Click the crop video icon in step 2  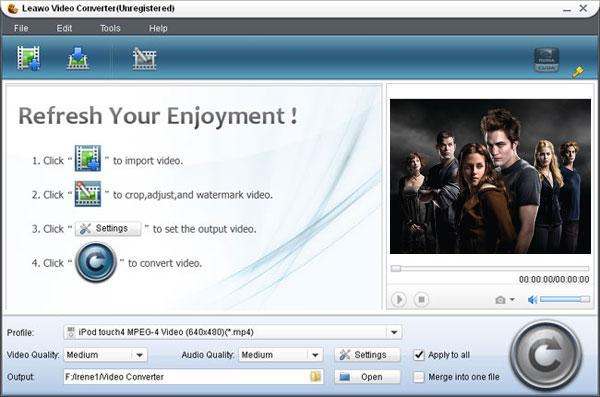pyautogui.click(x=88, y=194)
